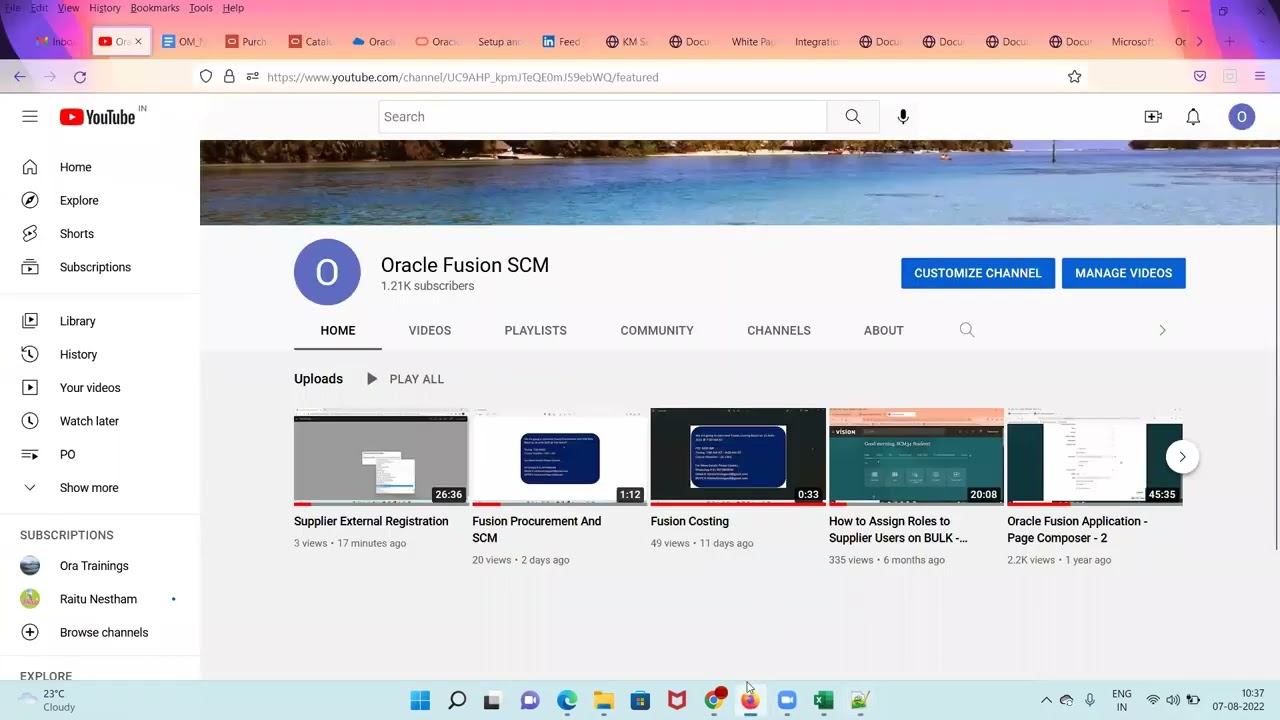1280x720 pixels.
Task: Click the URL address bar
Action: 640,77
